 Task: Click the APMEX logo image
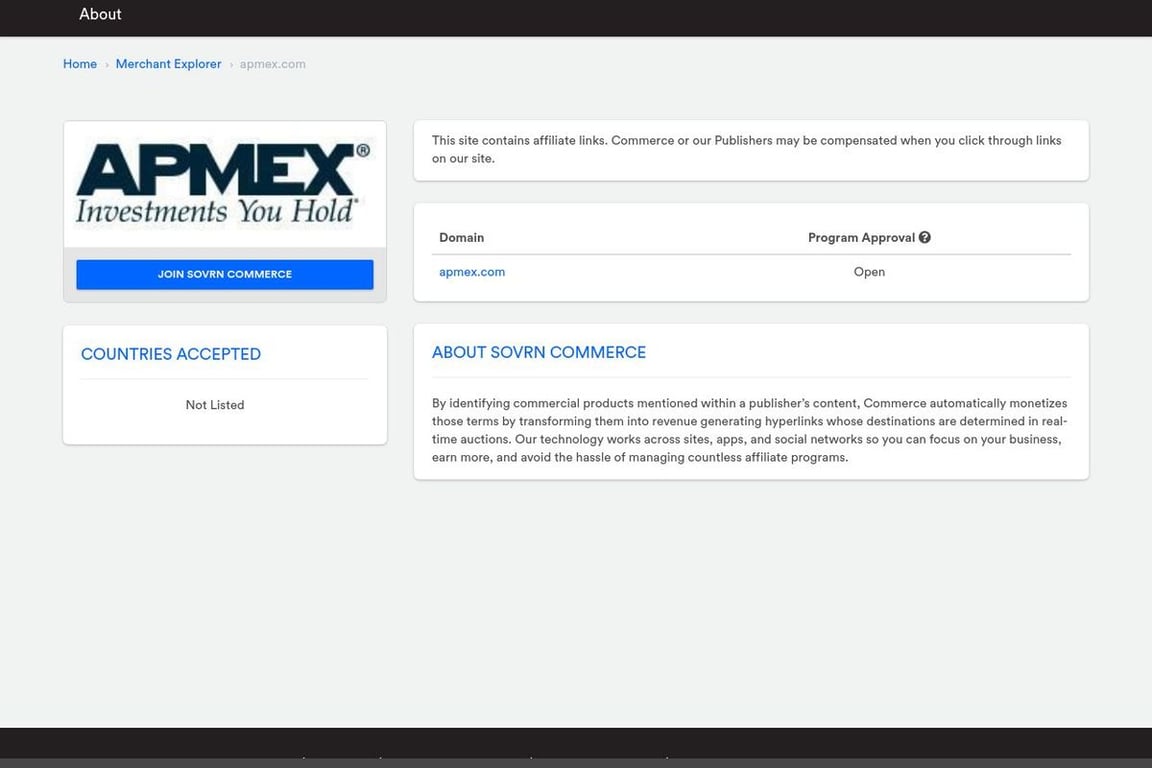(224, 184)
